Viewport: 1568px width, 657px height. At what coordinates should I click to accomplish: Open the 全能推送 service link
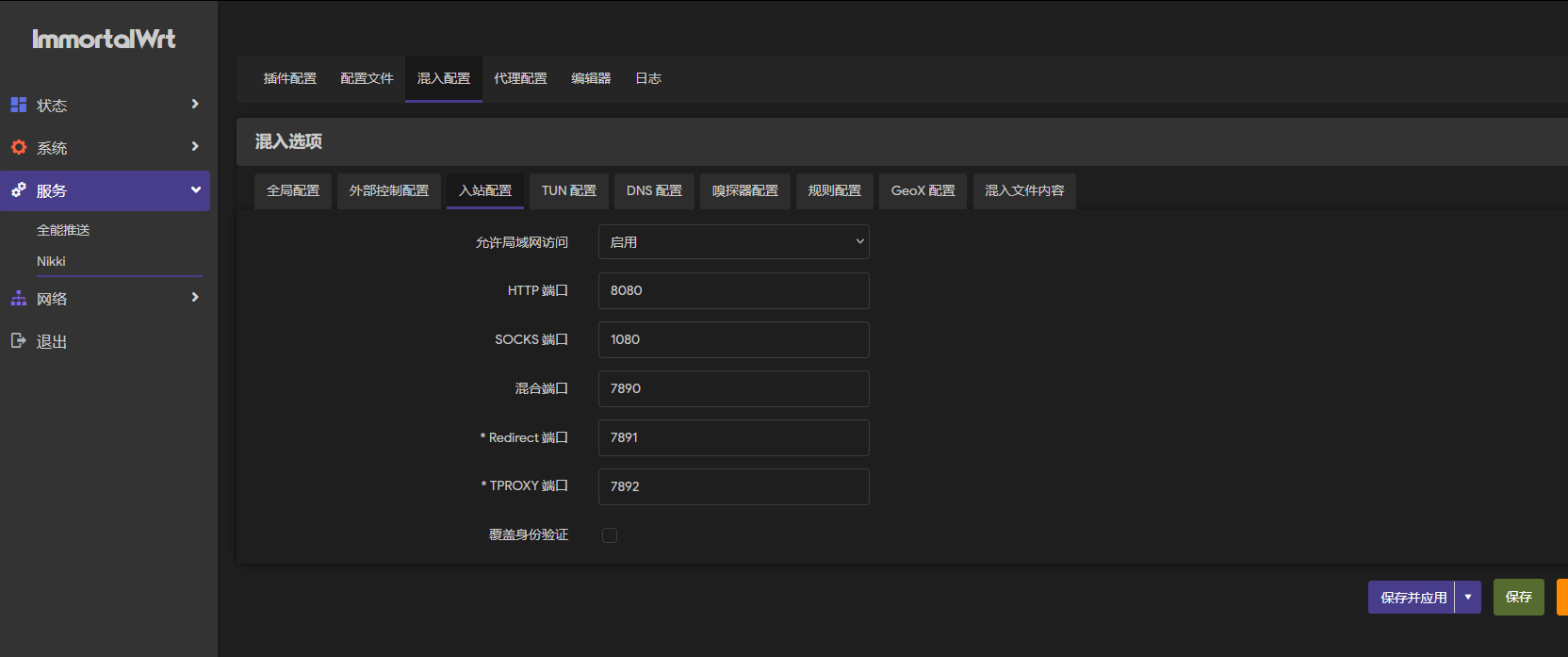coord(63,230)
